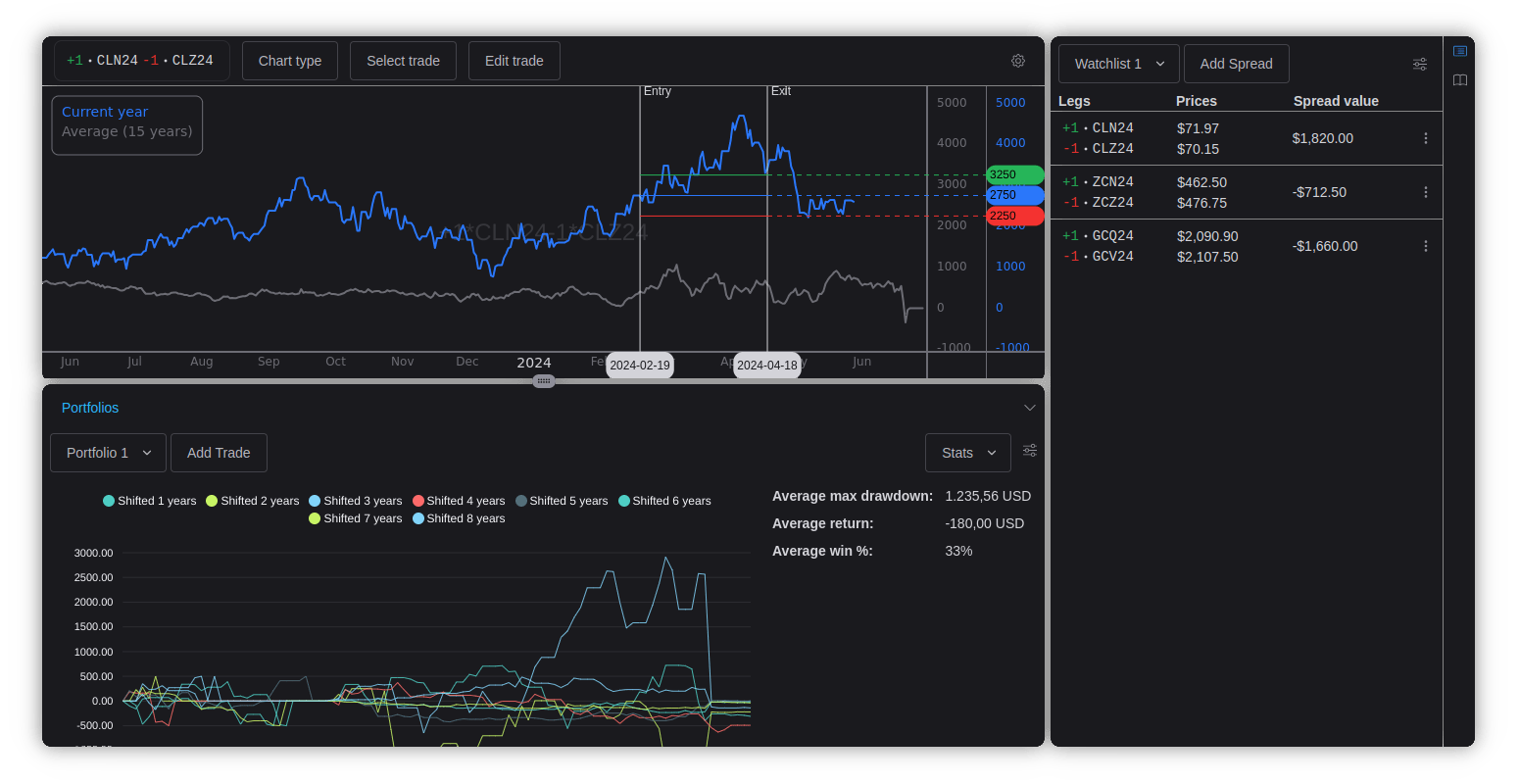Click the Add Spread button
Screen dimensions: 1519x784
[x=1236, y=64]
